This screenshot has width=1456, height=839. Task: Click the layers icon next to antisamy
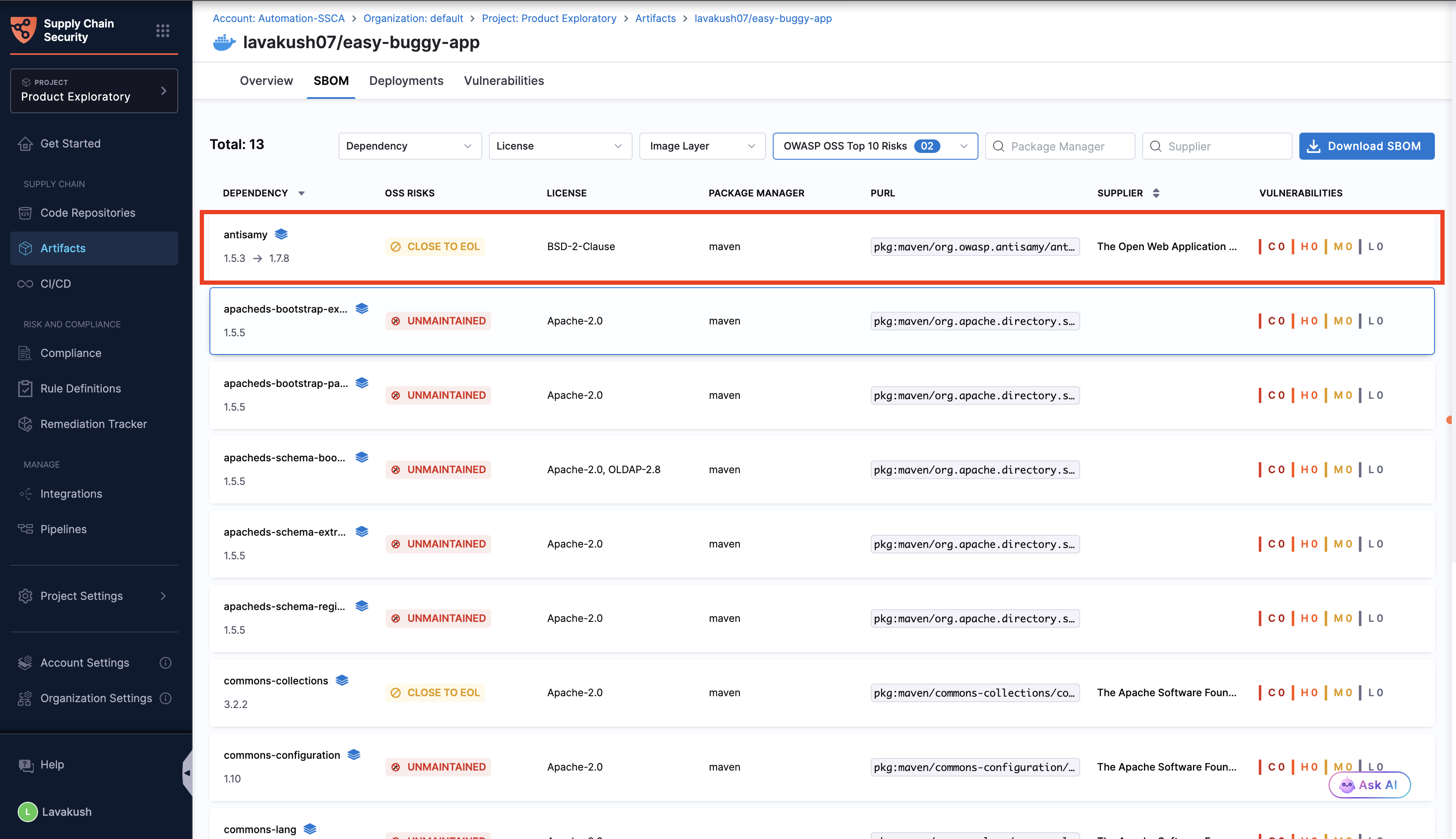[281, 234]
